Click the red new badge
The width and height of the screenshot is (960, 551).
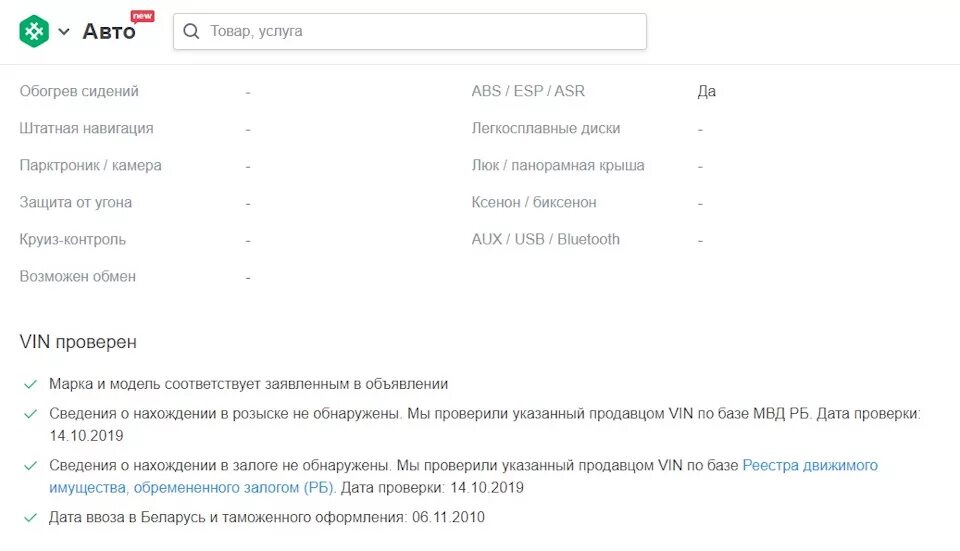pos(143,16)
